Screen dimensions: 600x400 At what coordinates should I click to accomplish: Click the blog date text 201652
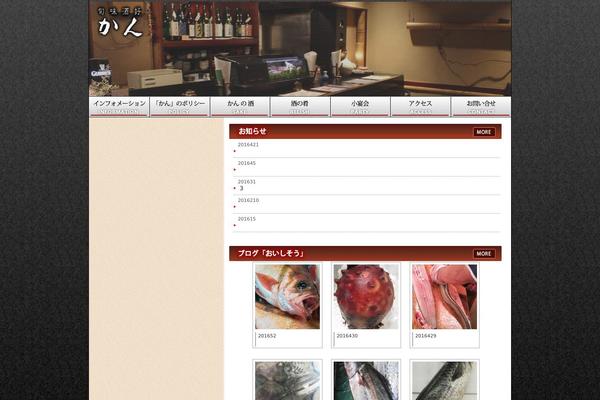pos(267,336)
